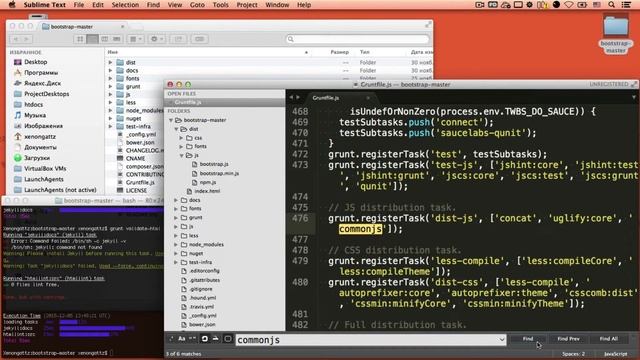Open the Goto menu

tap(197, 5)
